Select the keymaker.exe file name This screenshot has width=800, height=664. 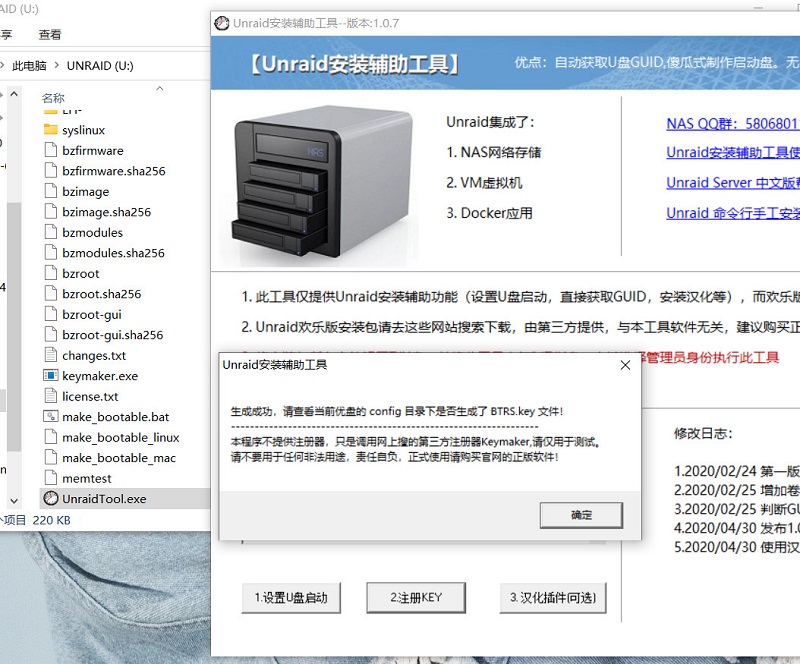click(100, 376)
